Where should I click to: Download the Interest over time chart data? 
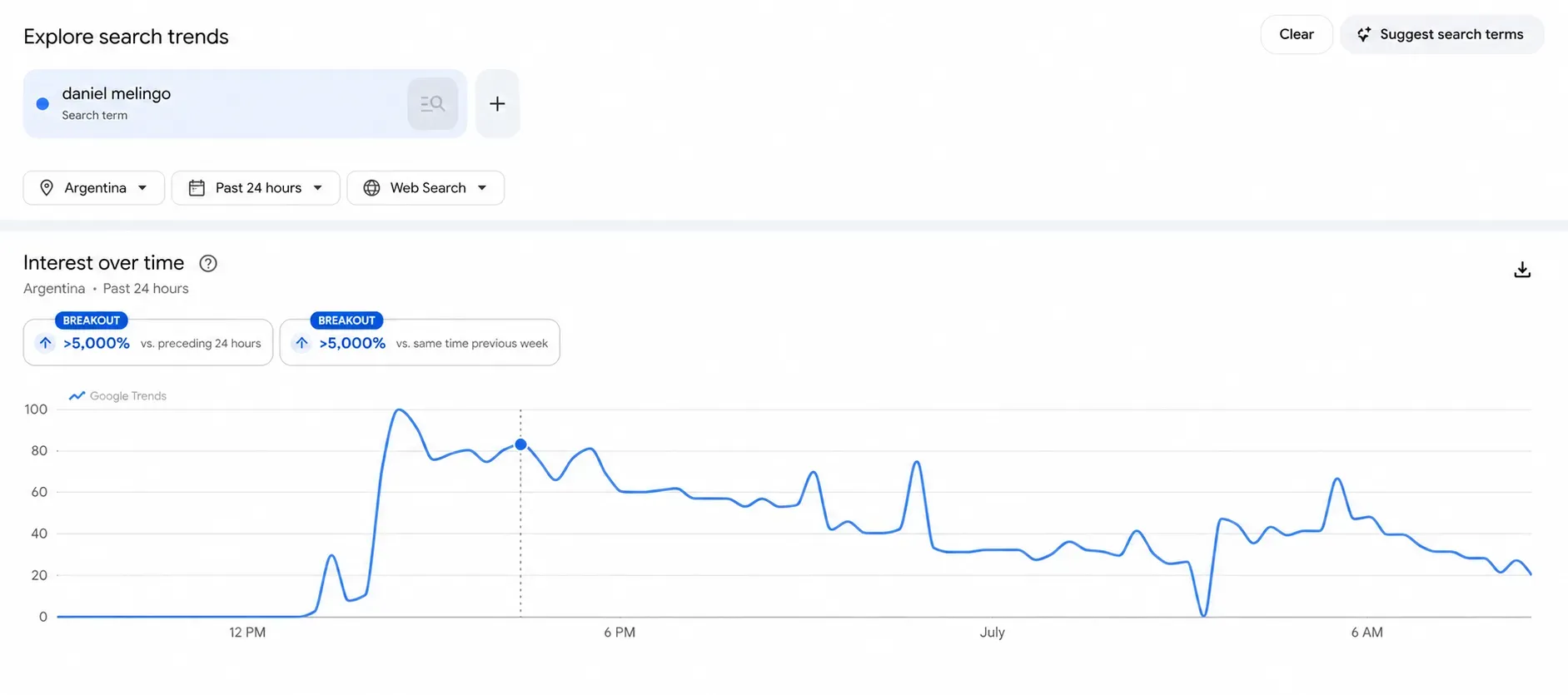(x=1522, y=270)
